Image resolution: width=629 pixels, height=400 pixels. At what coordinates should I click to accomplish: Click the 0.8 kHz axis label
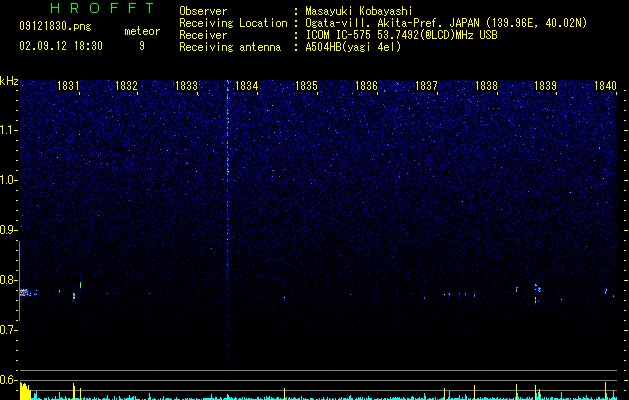pyautogui.click(x=8, y=280)
